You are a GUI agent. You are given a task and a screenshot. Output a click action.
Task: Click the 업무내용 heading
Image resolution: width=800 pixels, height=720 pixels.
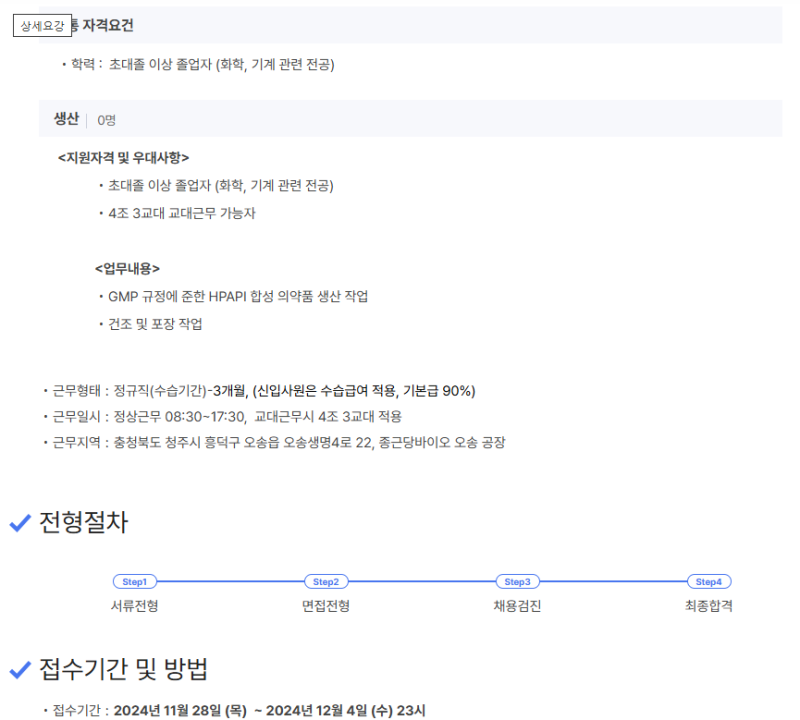coord(127,268)
